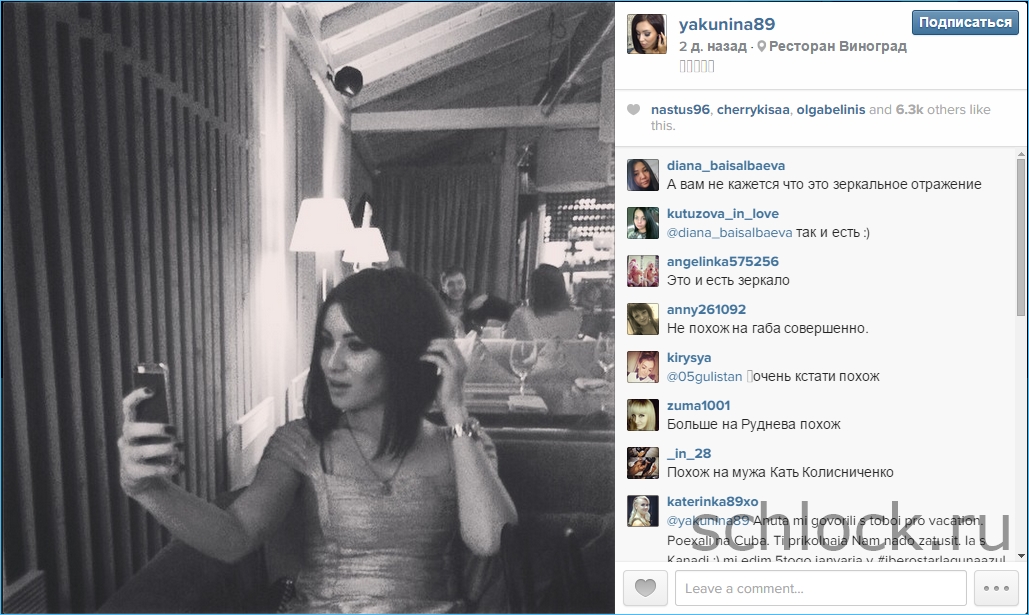Open the three-dots more options button
1029x615 pixels.
click(996, 587)
